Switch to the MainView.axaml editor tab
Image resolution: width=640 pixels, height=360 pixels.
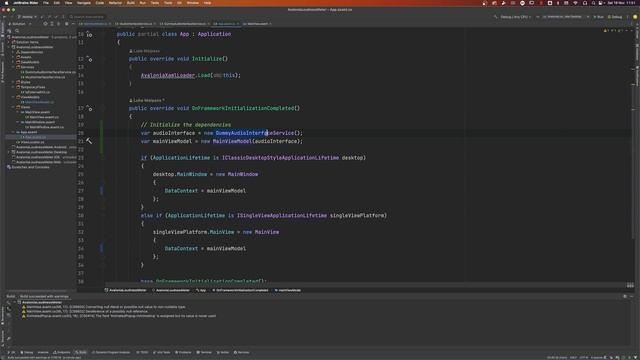pyautogui.click(x=257, y=24)
